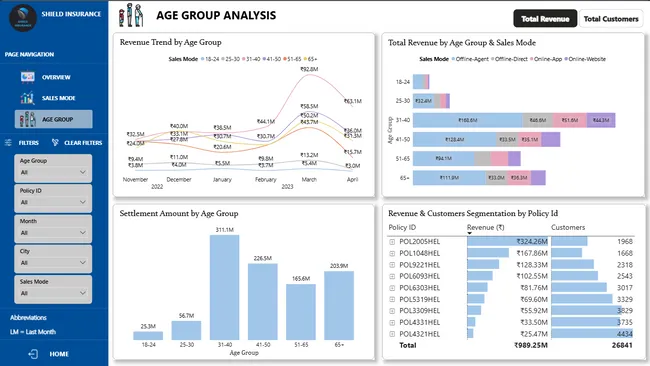Expand the POL6303HEL policy row
The height and width of the screenshot is (366, 650).
pos(392,288)
